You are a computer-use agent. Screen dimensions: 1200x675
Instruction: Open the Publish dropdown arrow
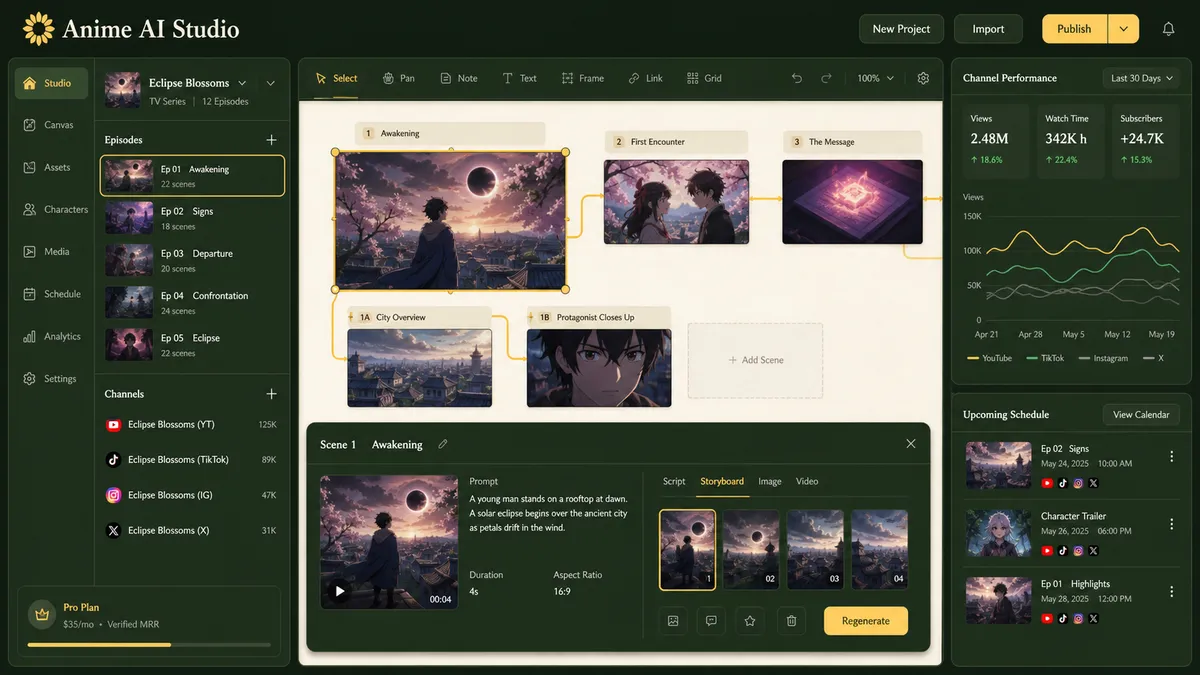1124,29
